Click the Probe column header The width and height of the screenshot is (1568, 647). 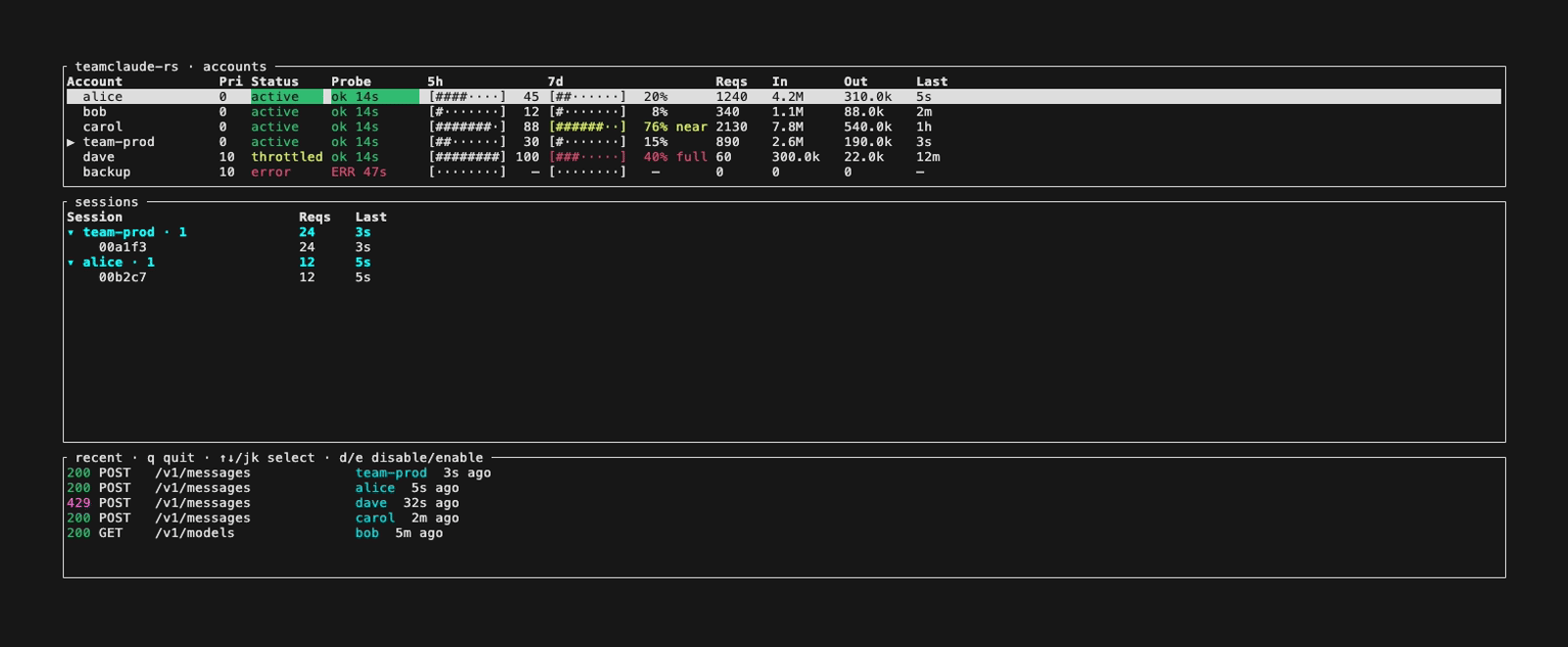351,82
